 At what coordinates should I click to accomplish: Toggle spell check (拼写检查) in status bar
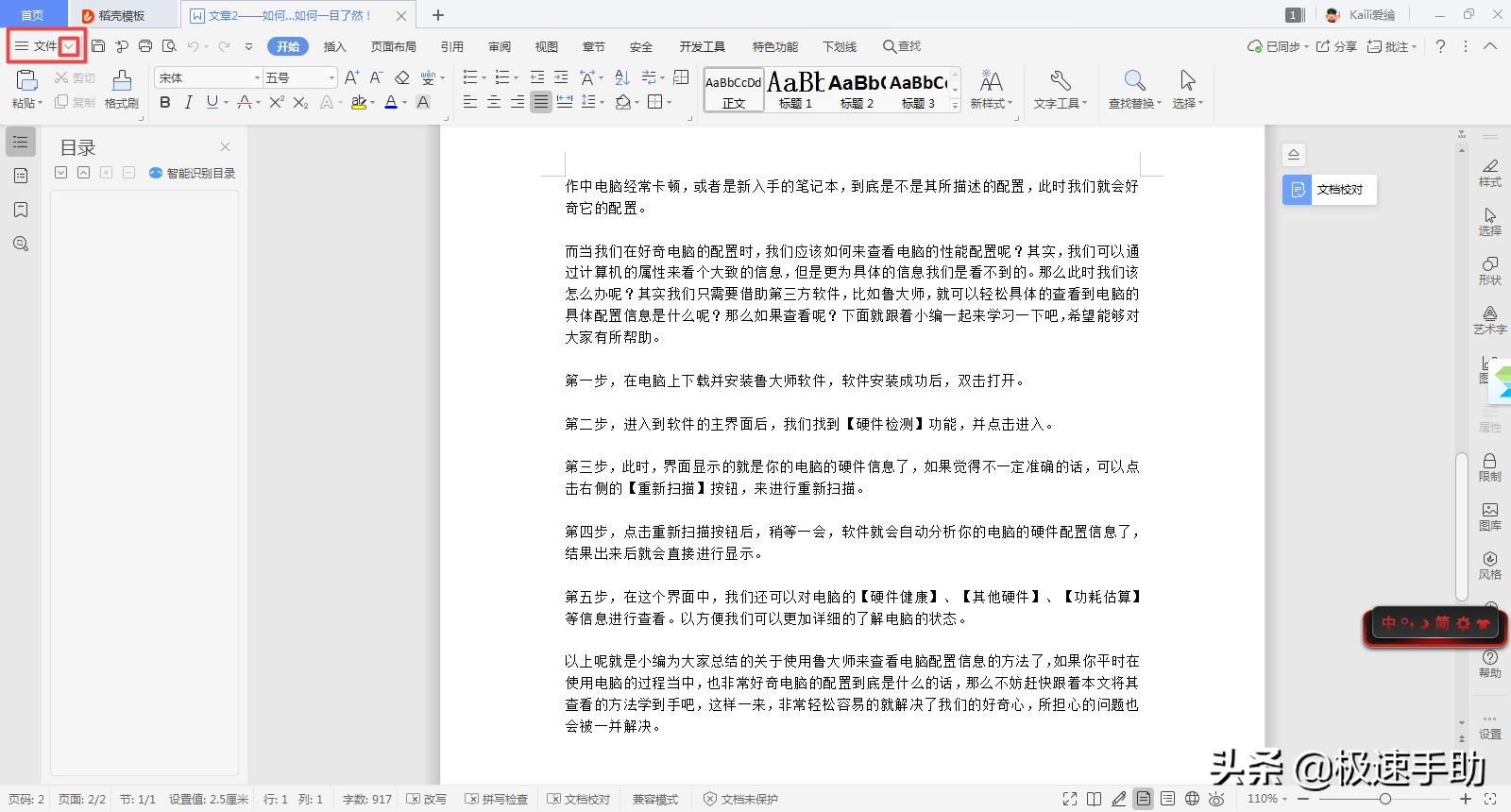tap(497, 799)
